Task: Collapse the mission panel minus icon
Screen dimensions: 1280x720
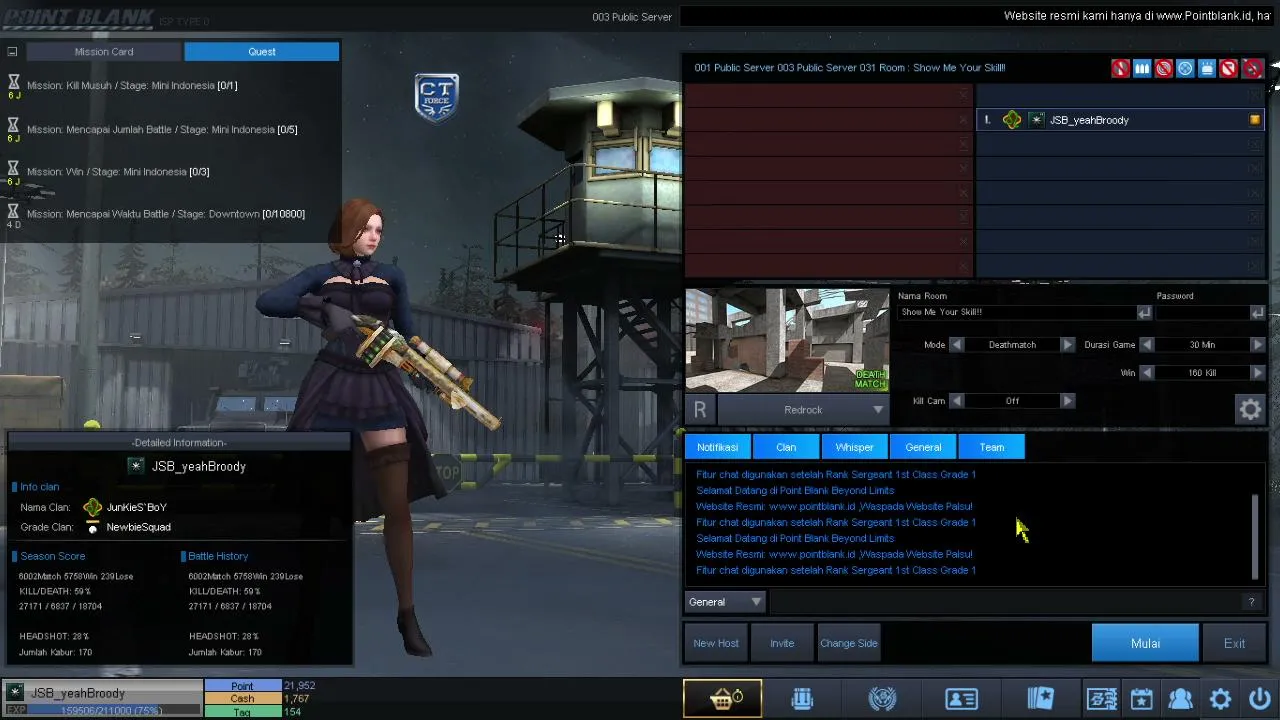Action: point(12,52)
